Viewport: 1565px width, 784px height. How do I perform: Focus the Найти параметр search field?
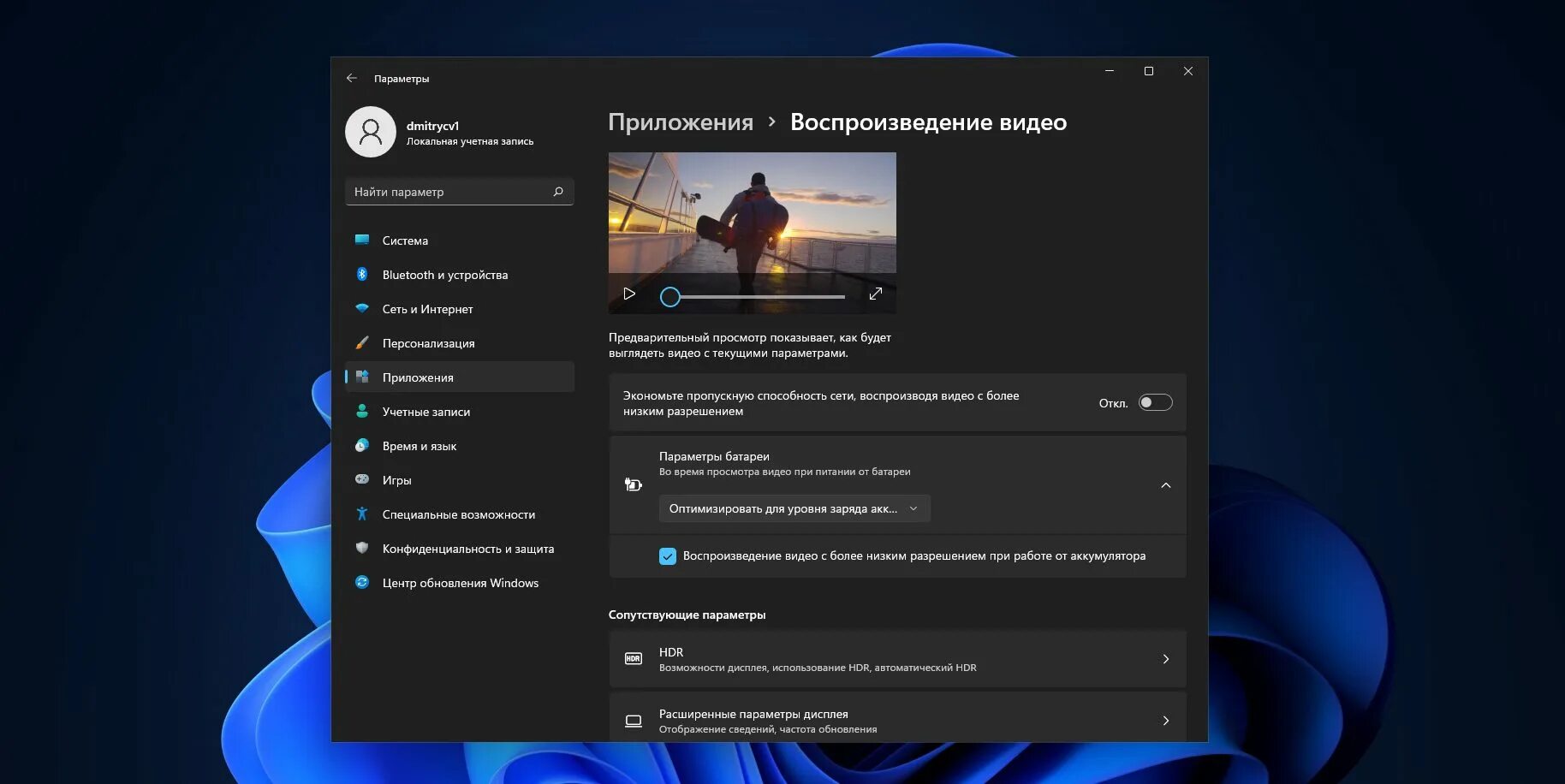click(460, 192)
